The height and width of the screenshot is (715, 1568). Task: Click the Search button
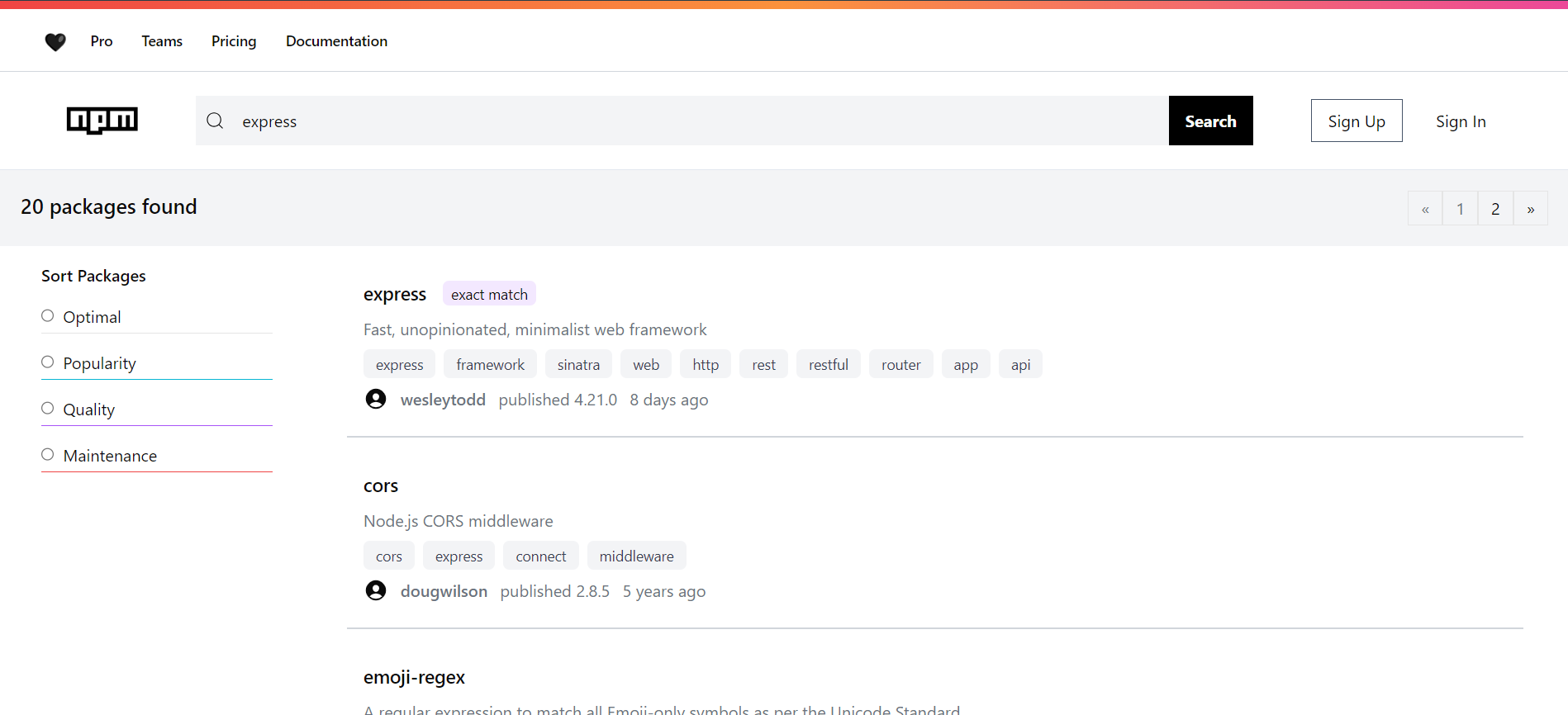pos(1211,121)
